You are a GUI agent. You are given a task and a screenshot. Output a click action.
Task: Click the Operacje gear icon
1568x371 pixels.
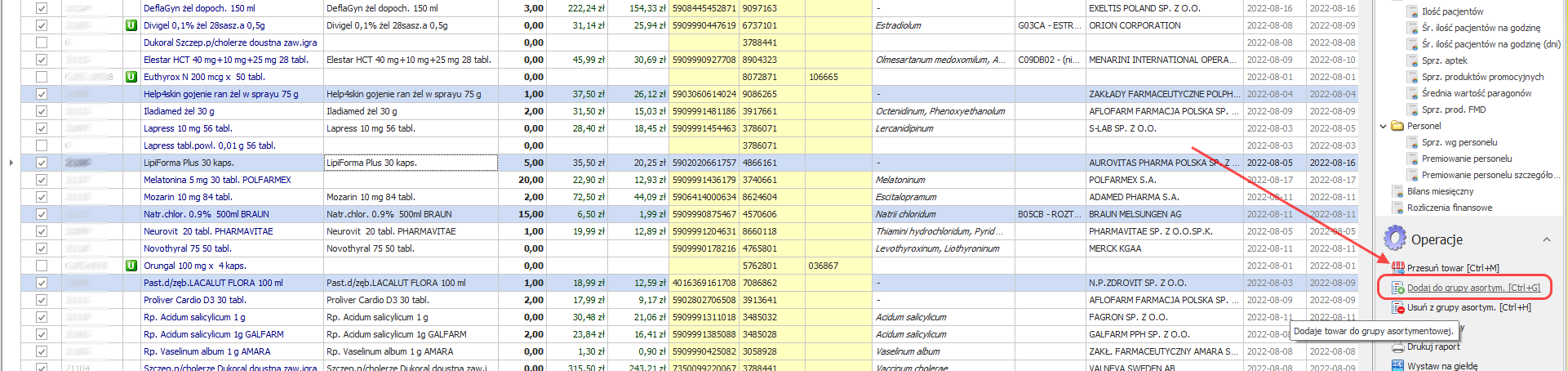(x=1394, y=239)
